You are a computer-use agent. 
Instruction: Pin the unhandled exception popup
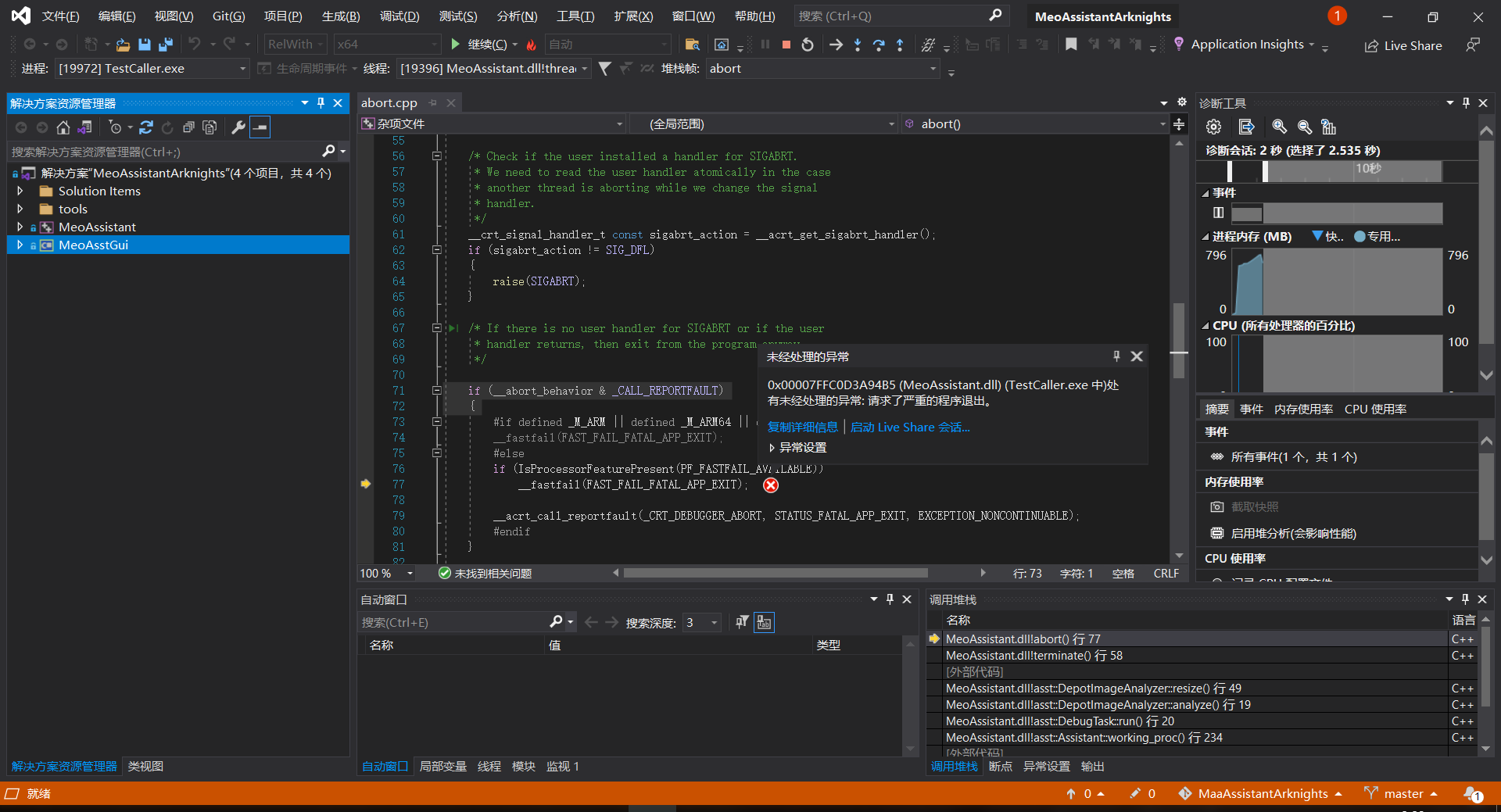(1116, 356)
